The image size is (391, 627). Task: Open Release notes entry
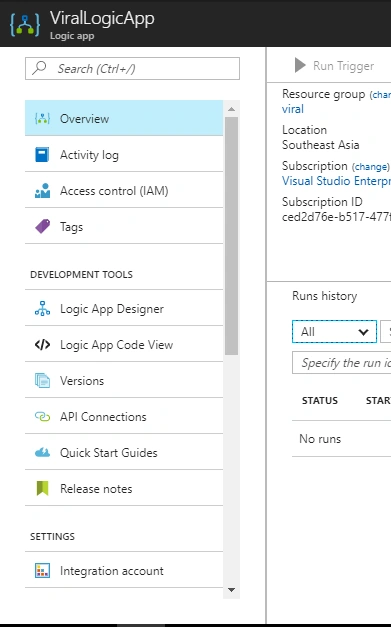pyautogui.click(x=124, y=488)
